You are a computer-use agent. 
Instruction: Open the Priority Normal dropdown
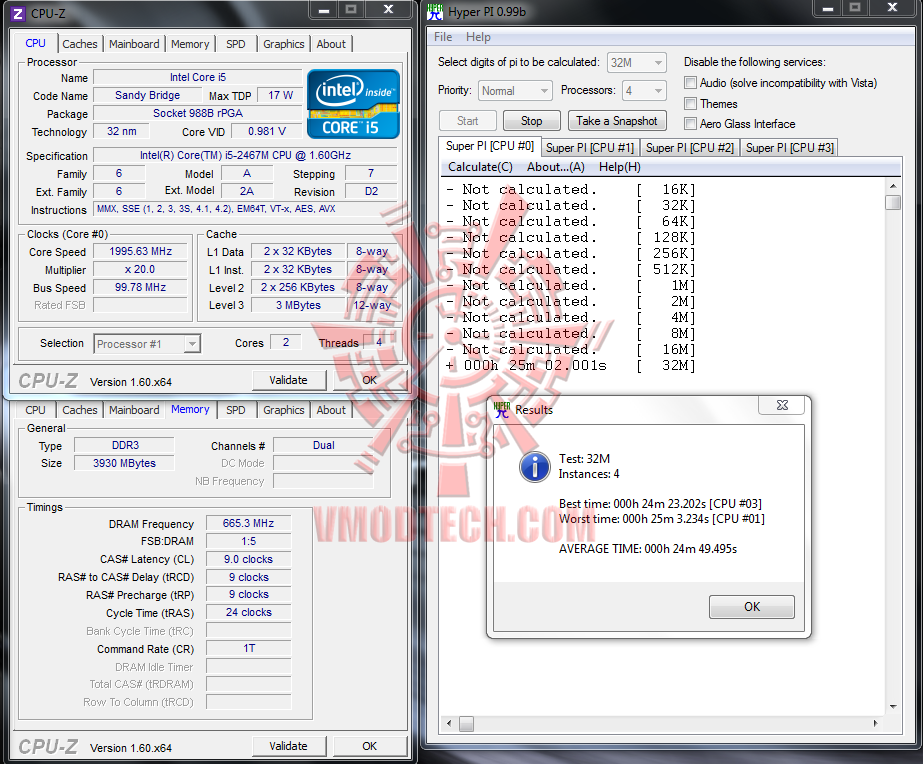[515, 91]
